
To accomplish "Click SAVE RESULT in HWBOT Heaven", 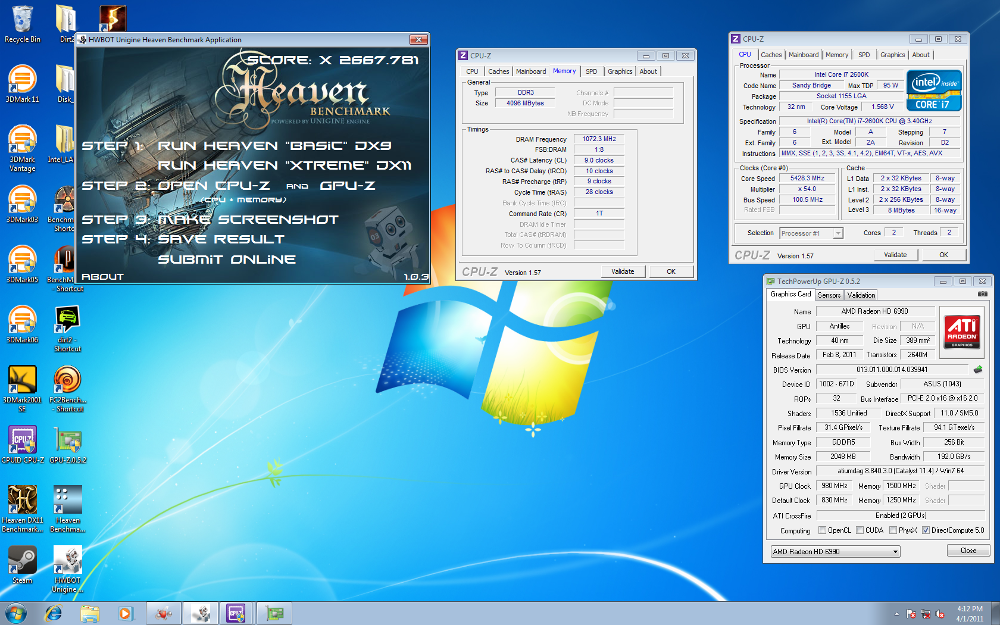I will (221, 239).
